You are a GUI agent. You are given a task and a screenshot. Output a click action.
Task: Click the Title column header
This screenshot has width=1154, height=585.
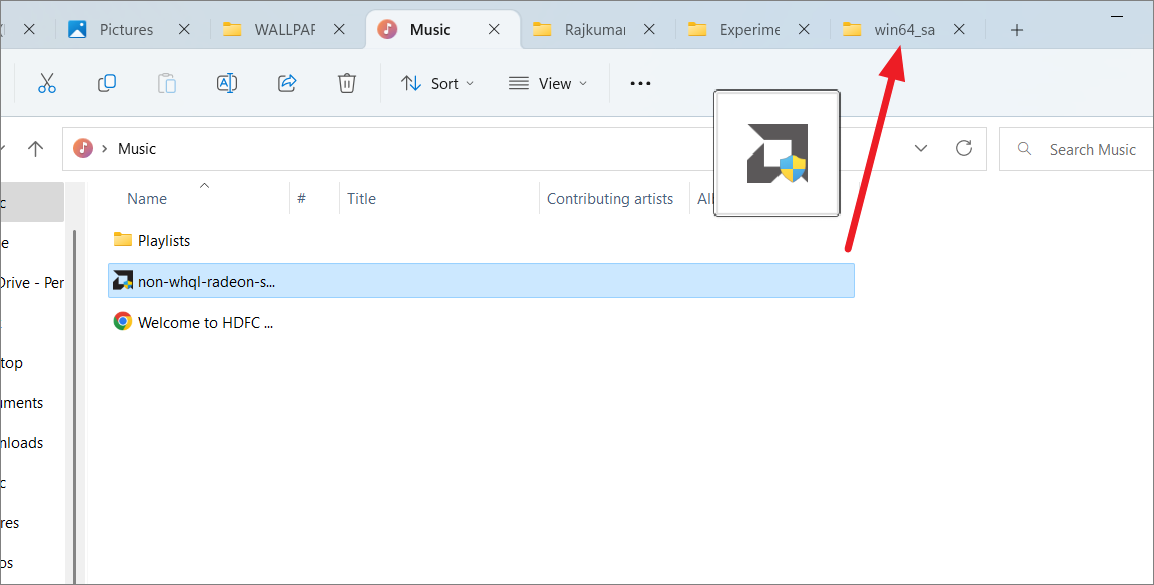point(361,199)
